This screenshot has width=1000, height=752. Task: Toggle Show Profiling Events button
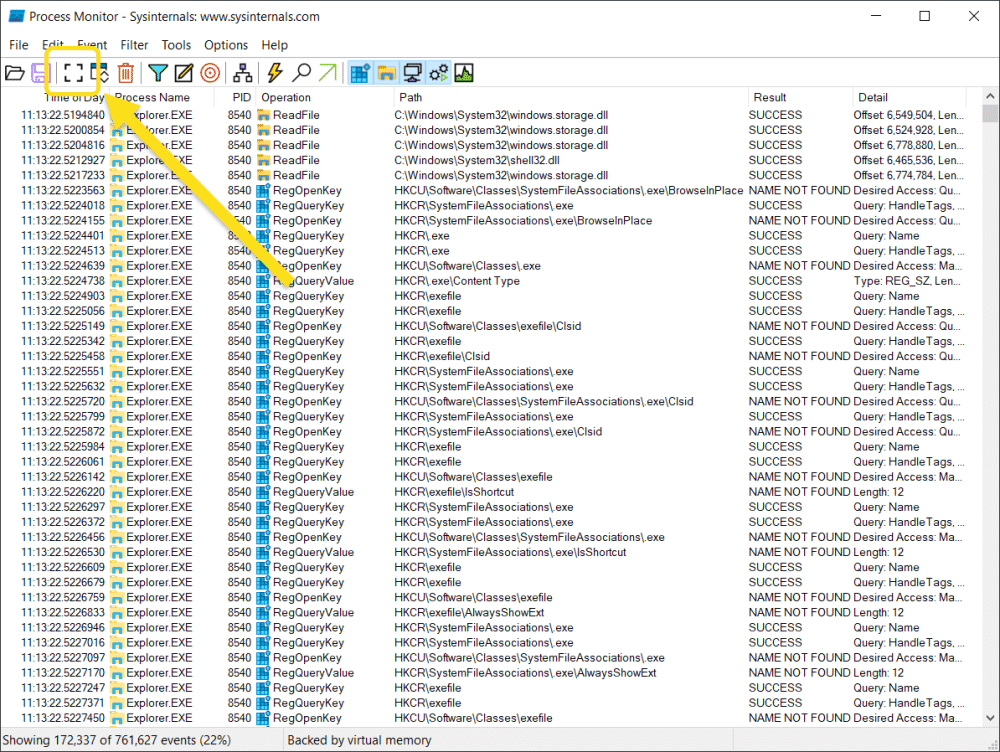click(464, 73)
